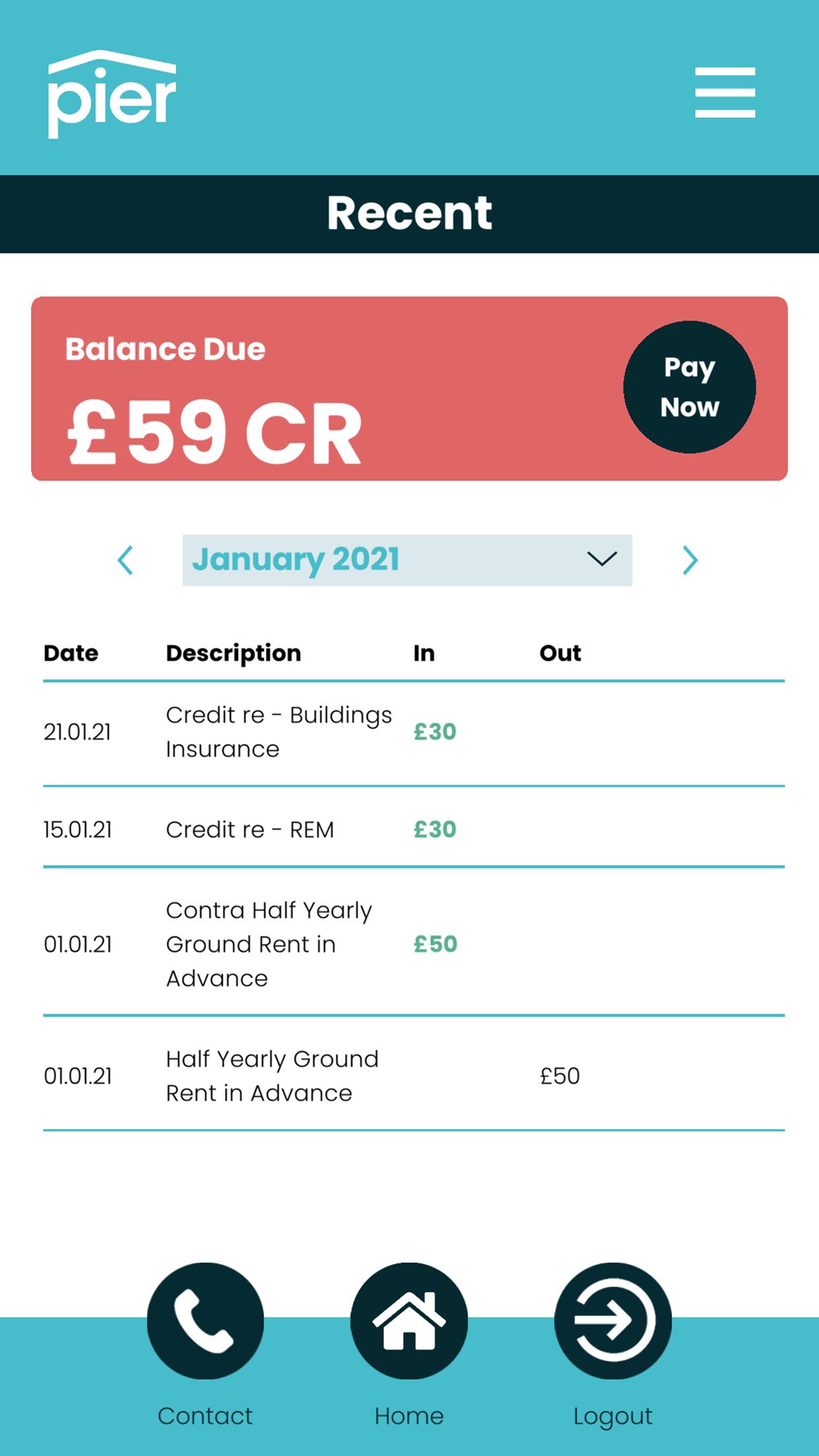Viewport: 819px width, 1456px height.
Task: Click the Recent page heading
Action: coord(409,214)
